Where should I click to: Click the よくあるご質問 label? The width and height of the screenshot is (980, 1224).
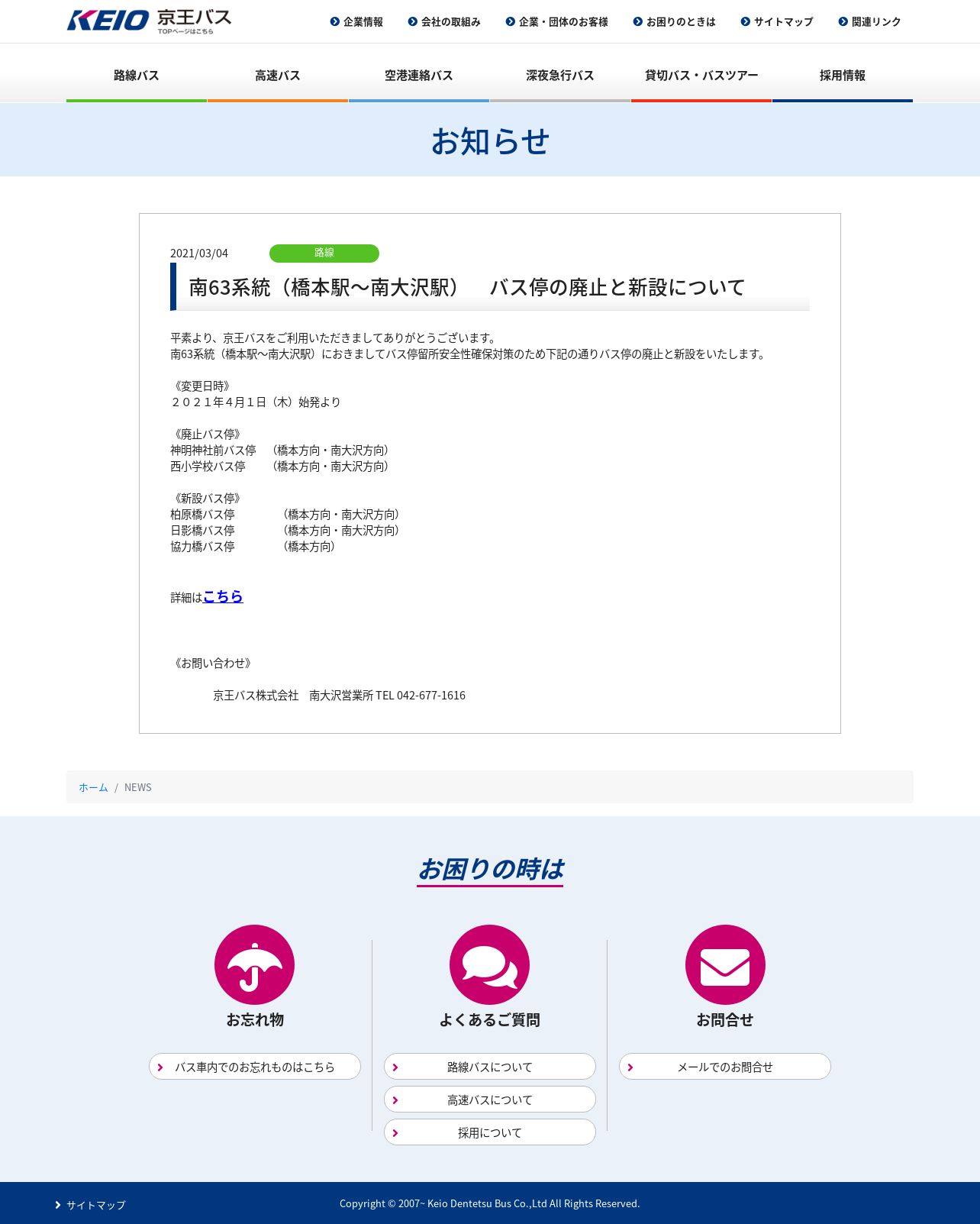coord(490,1020)
